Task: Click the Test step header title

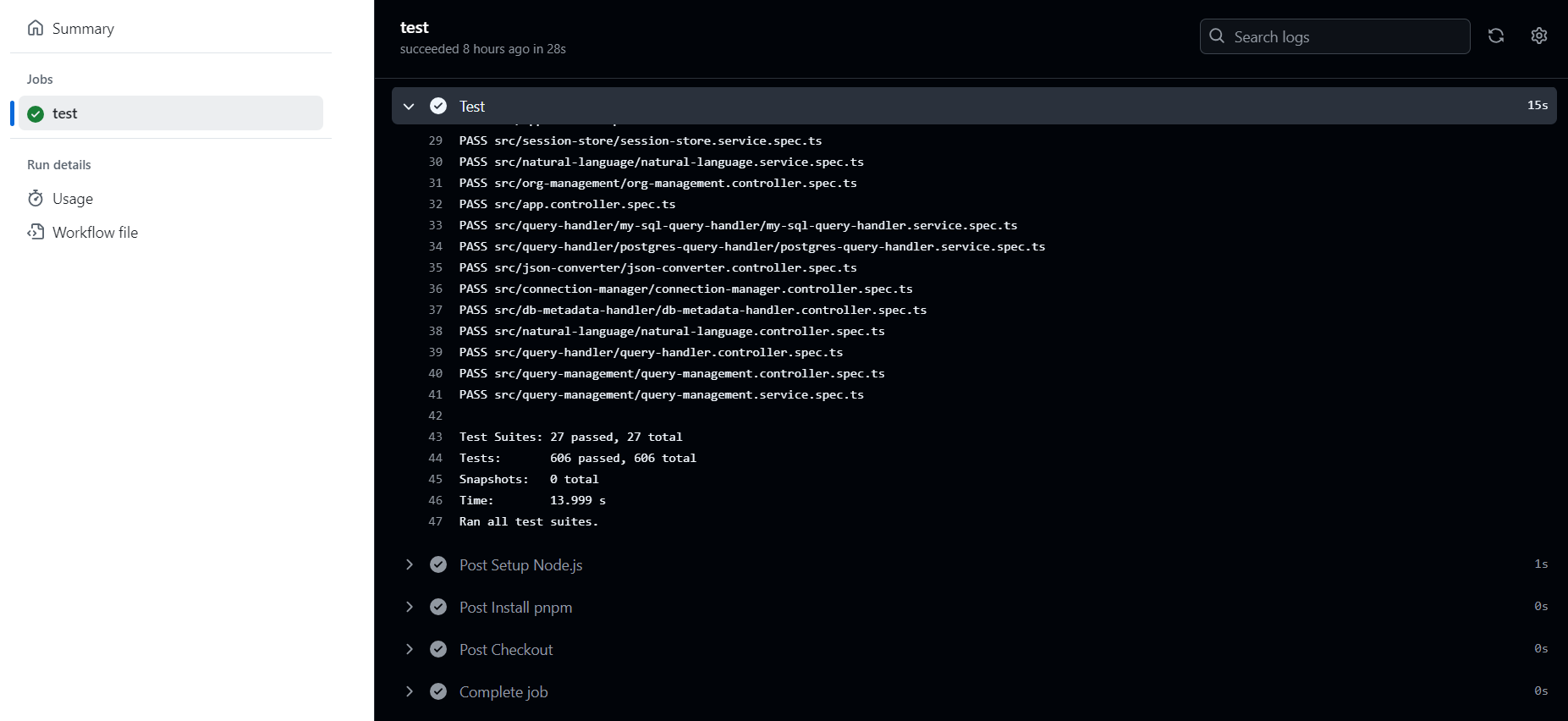Action: pos(472,107)
